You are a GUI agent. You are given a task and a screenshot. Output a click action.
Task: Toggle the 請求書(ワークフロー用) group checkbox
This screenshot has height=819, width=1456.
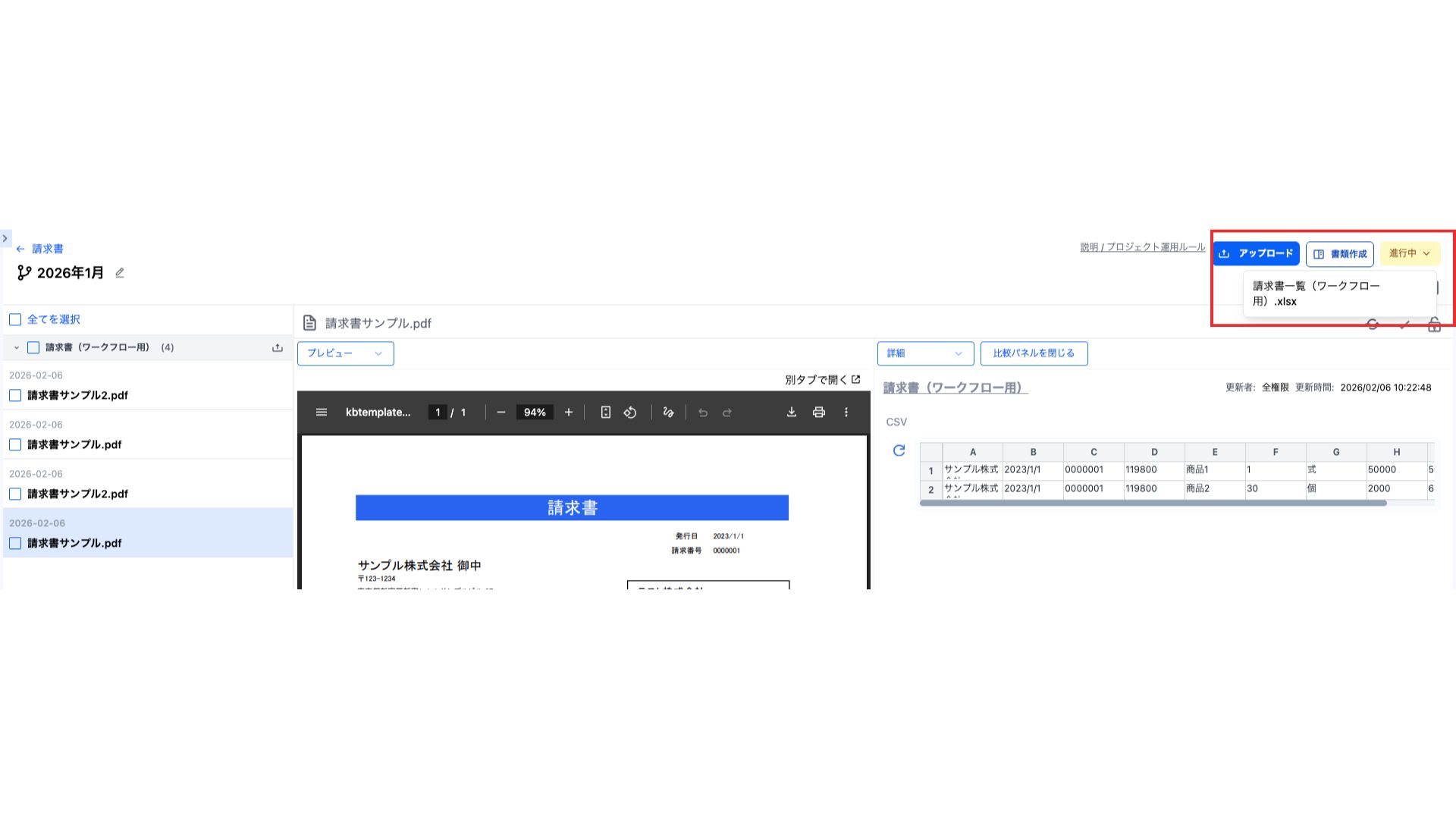click(33, 347)
